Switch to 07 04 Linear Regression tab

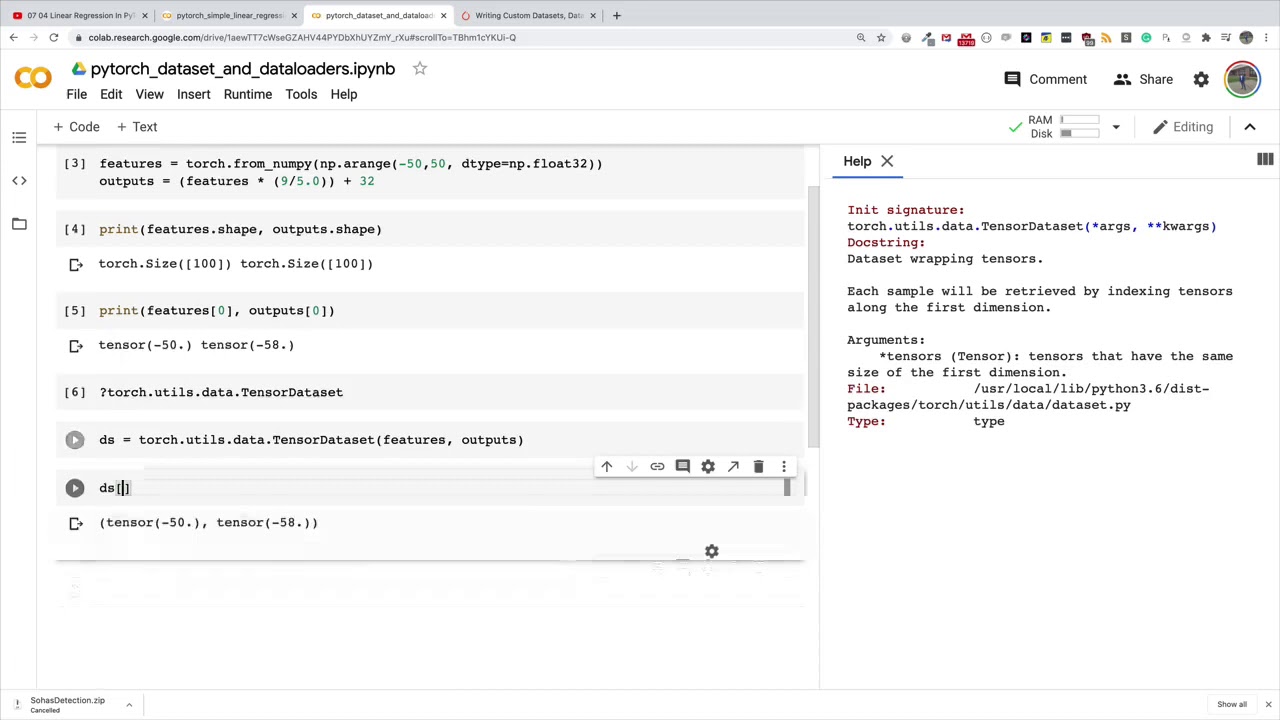(x=80, y=15)
